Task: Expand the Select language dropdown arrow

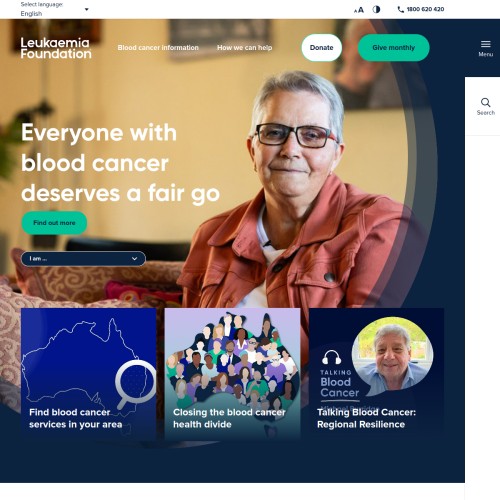Action: pyautogui.click(x=87, y=9)
